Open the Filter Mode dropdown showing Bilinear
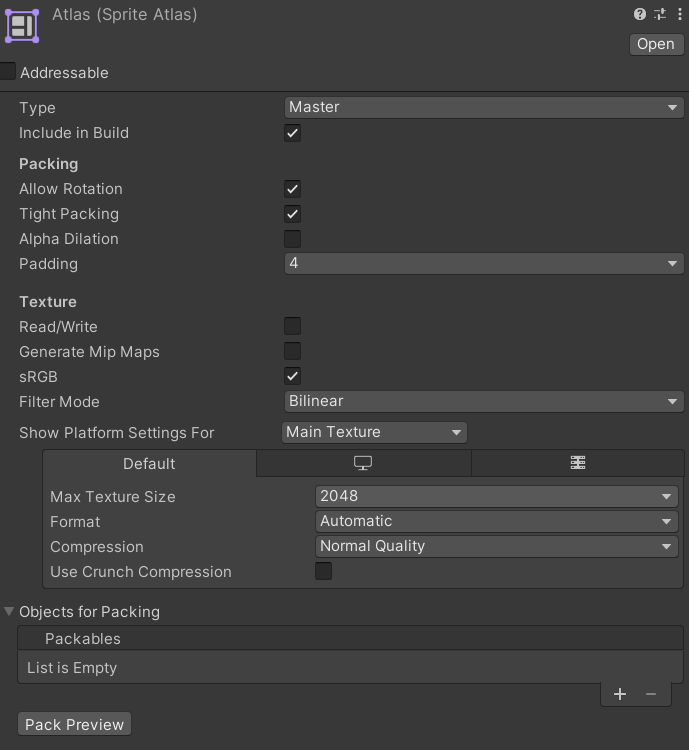This screenshot has width=689, height=750. point(484,401)
